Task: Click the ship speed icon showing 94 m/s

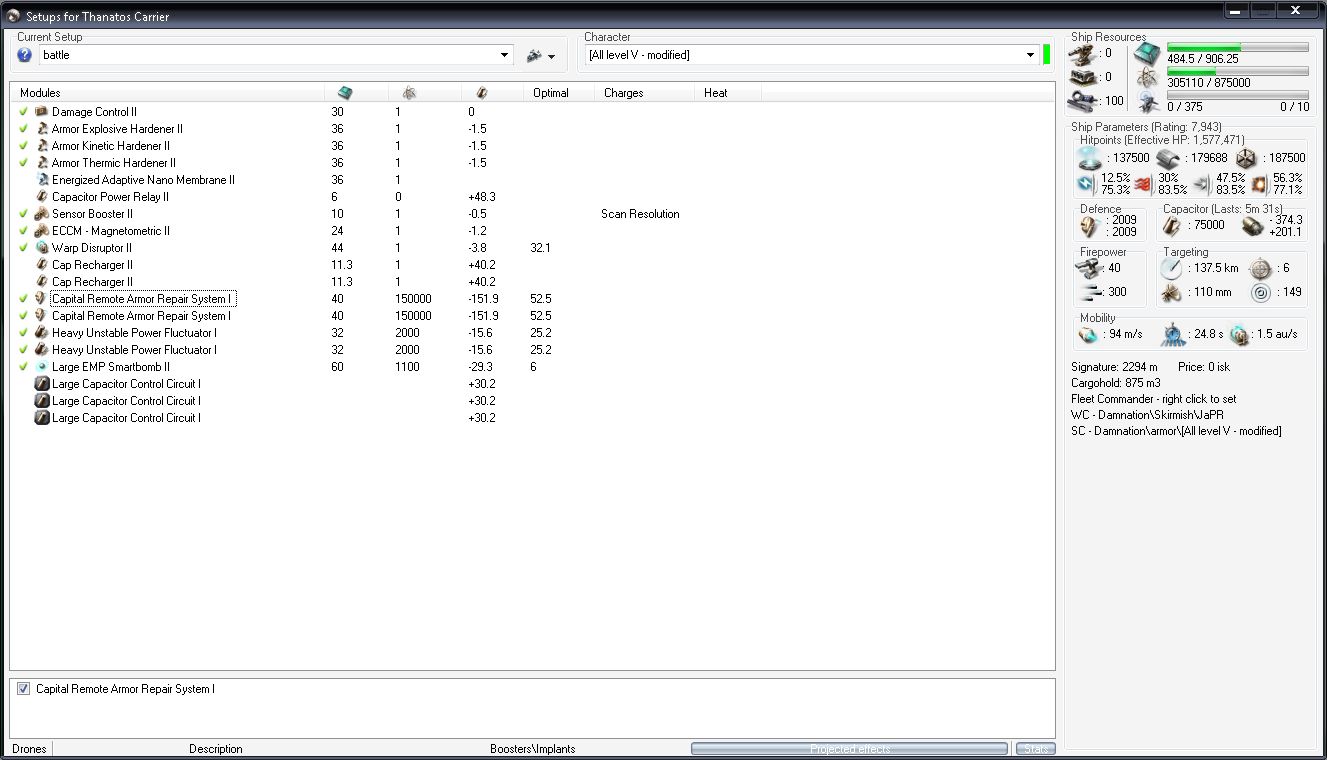Action: [1088, 334]
